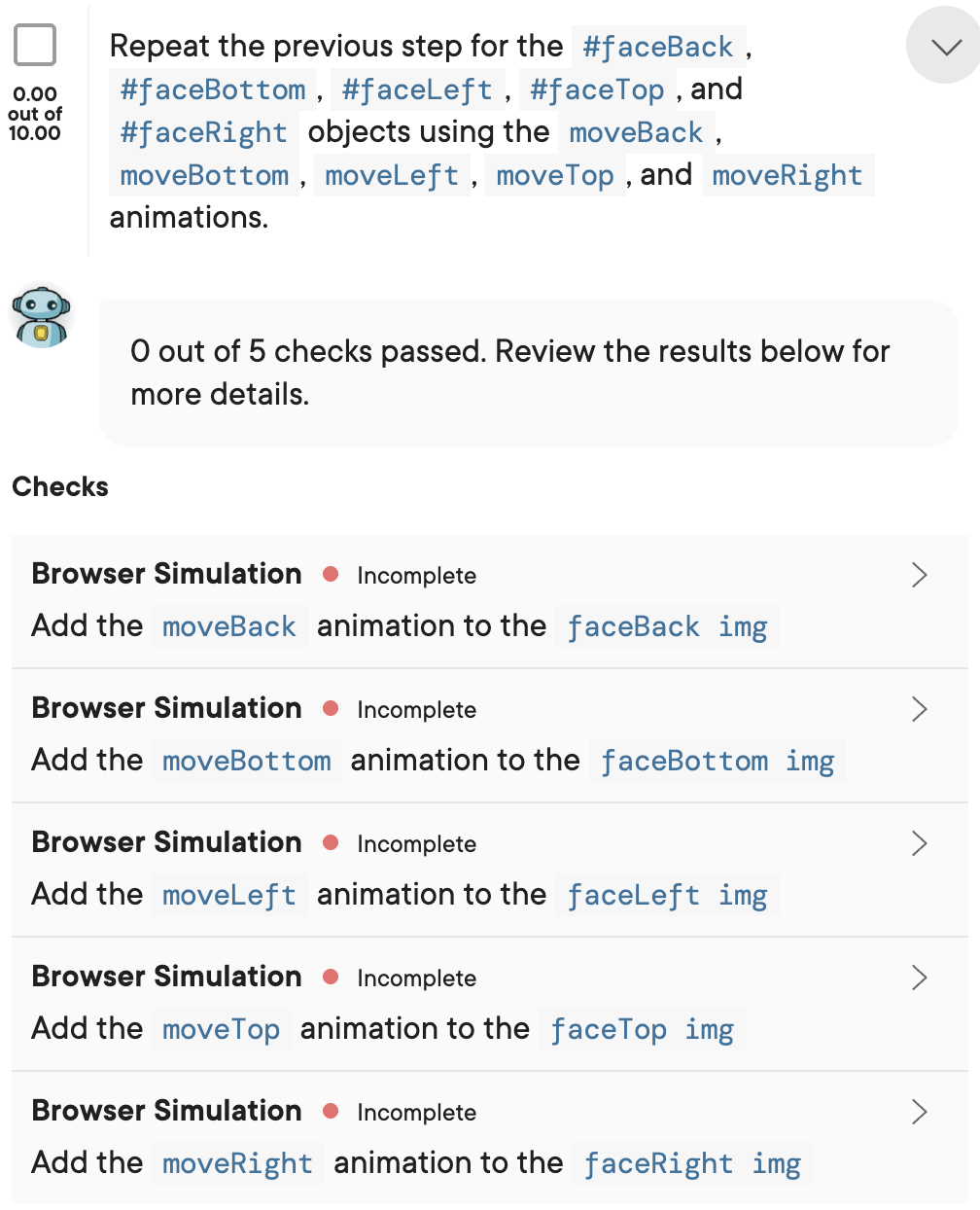Click the Checks section heading

[59, 487]
